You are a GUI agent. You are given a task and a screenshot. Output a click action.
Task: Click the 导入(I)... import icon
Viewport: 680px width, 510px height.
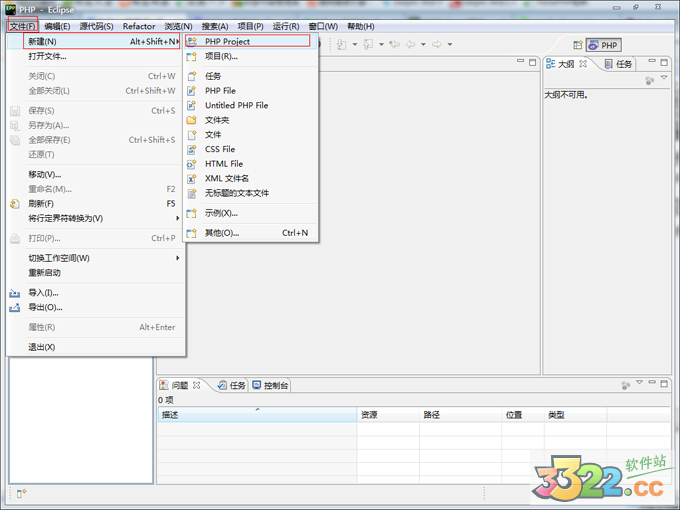click(x=15, y=293)
